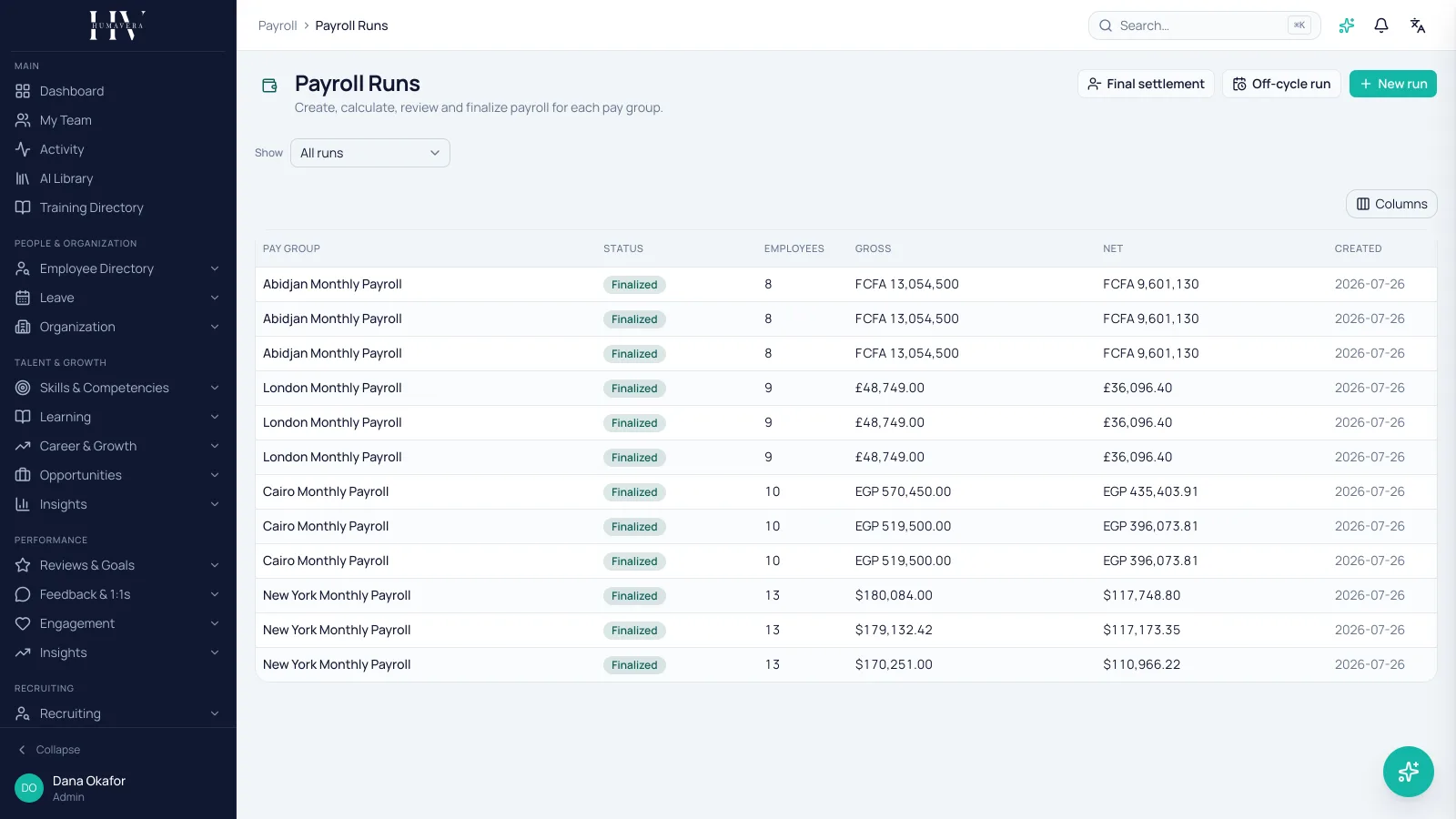
Task: Sort by the Created column header
Action: pyautogui.click(x=1358, y=248)
